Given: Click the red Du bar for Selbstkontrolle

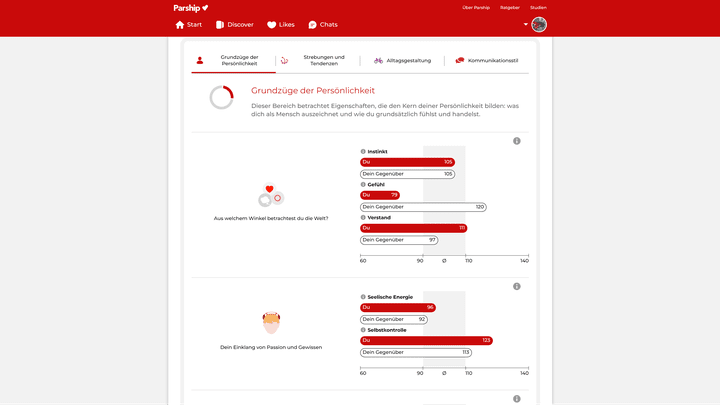Looking at the screenshot, I should point(426,340).
